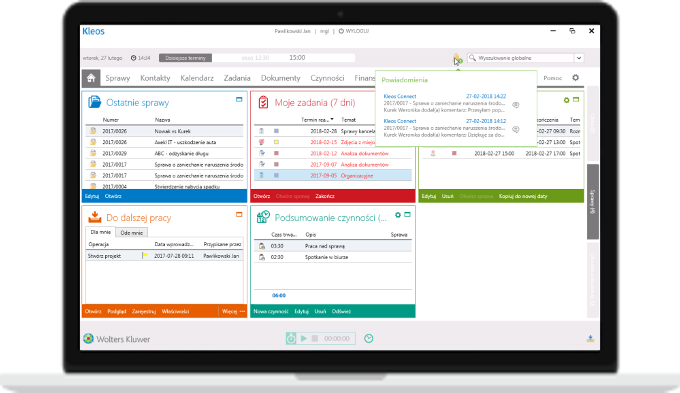Open settings gear in navigation bar
This screenshot has height=393, width=680.
(575, 78)
